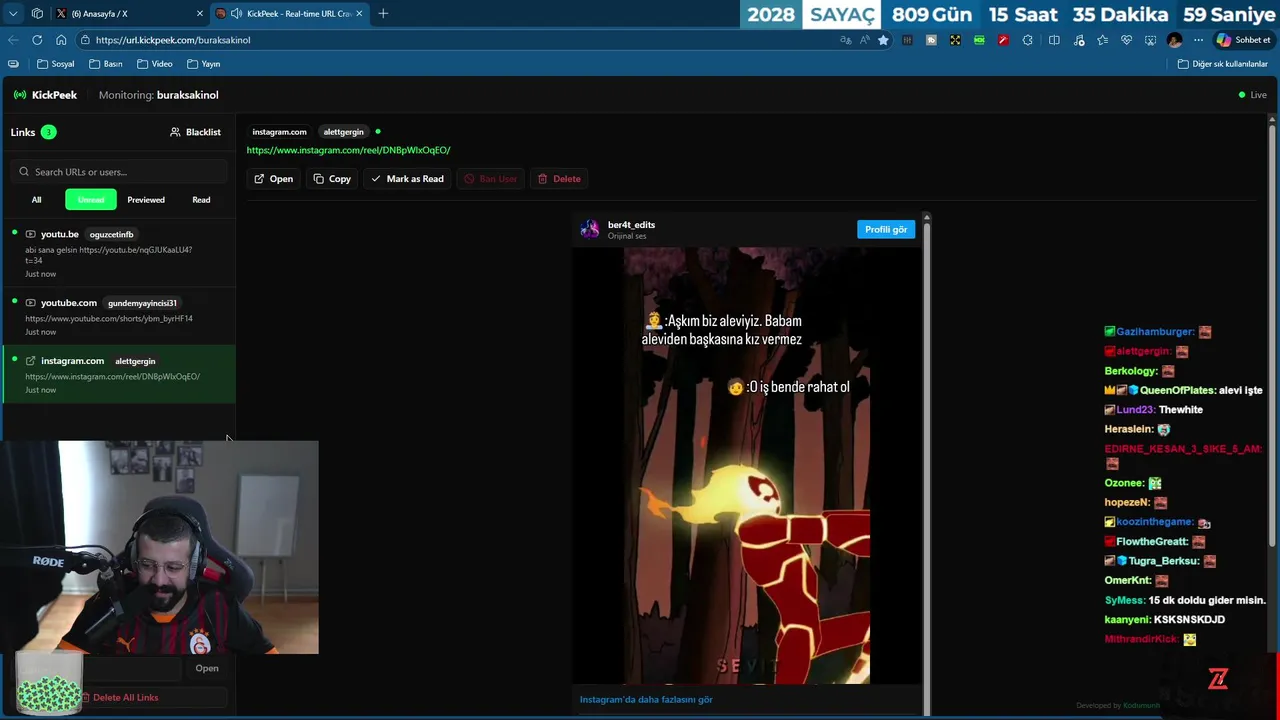Activate the read aloud icon in address bar
Screen dimensions: 1280x720
click(864, 40)
